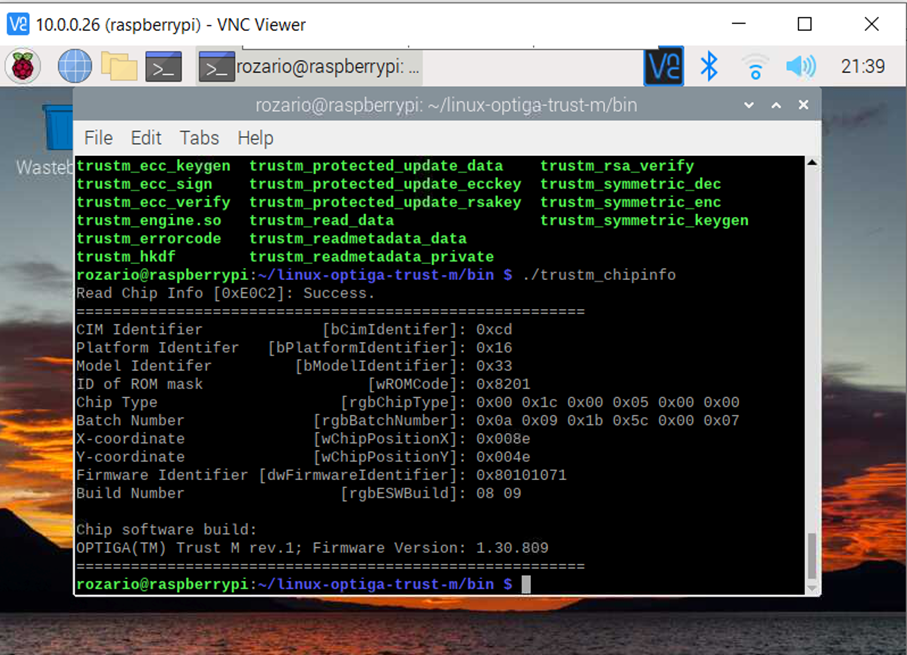Open the Tabs menu in the terminal
The image size is (907, 655).
click(199, 138)
